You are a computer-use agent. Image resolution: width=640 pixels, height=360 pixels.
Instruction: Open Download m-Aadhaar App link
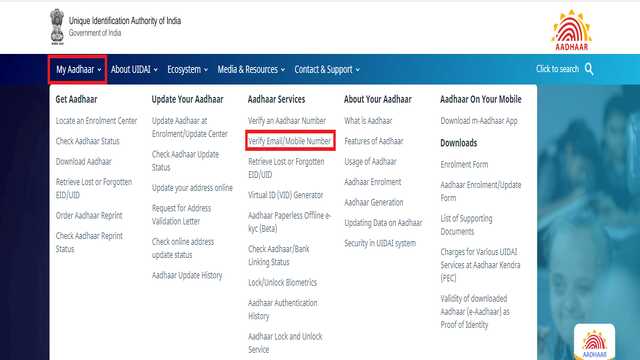(x=479, y=121)
